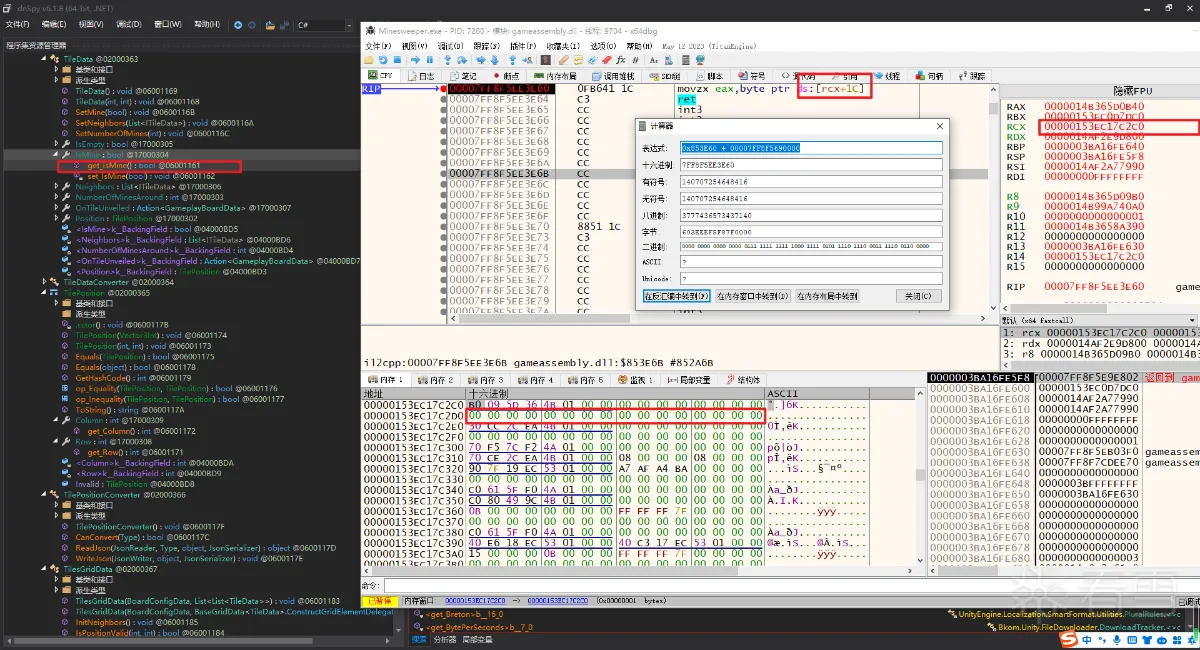Open the 调试(D) menu in dnSpy

click(x=128, y=24)
